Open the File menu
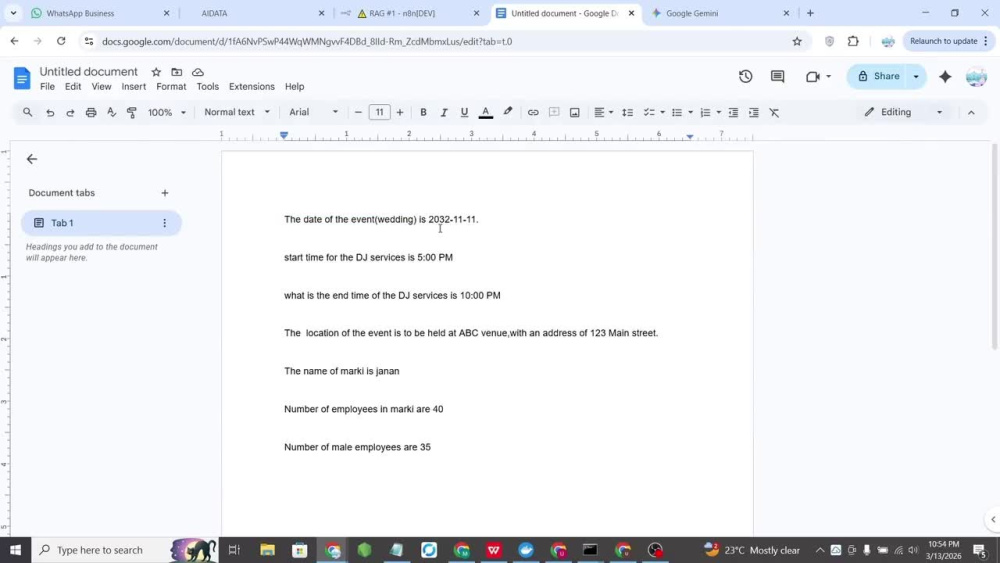1000x563 pixels. [47, 87]
